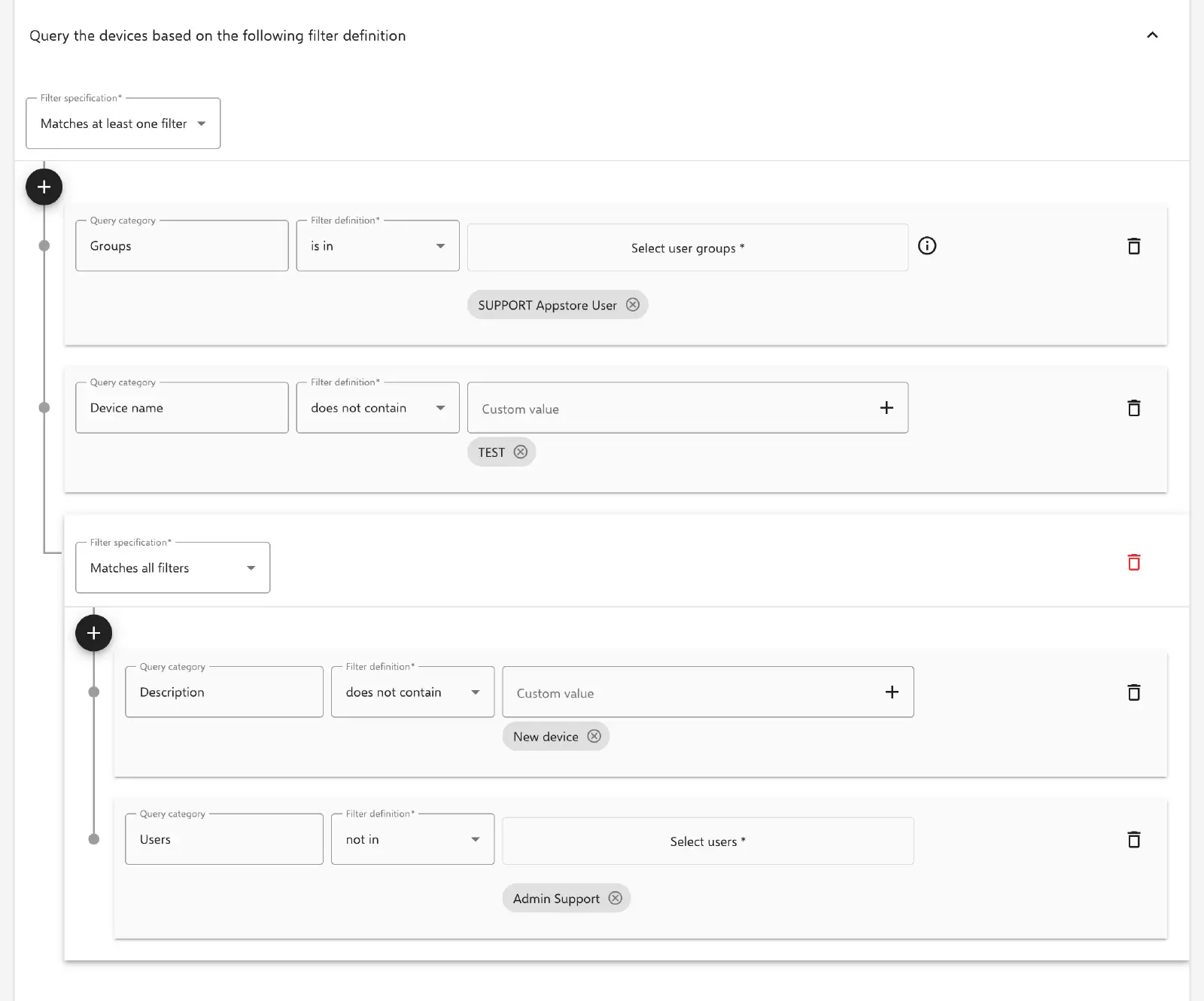Add a filter with the top plus button
This screenshot has width=1204, height=1001.
pyautogui.click(x=44, y=187)
